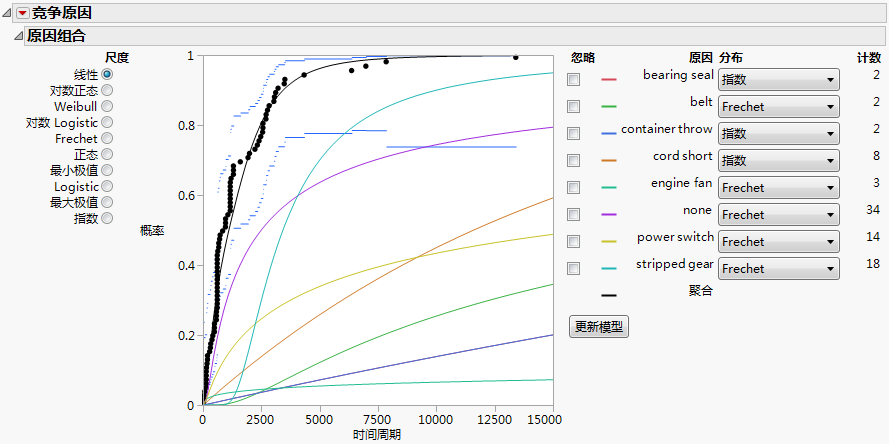Check ignore box for container throw

pyautogui.click(x=574, y=133)
